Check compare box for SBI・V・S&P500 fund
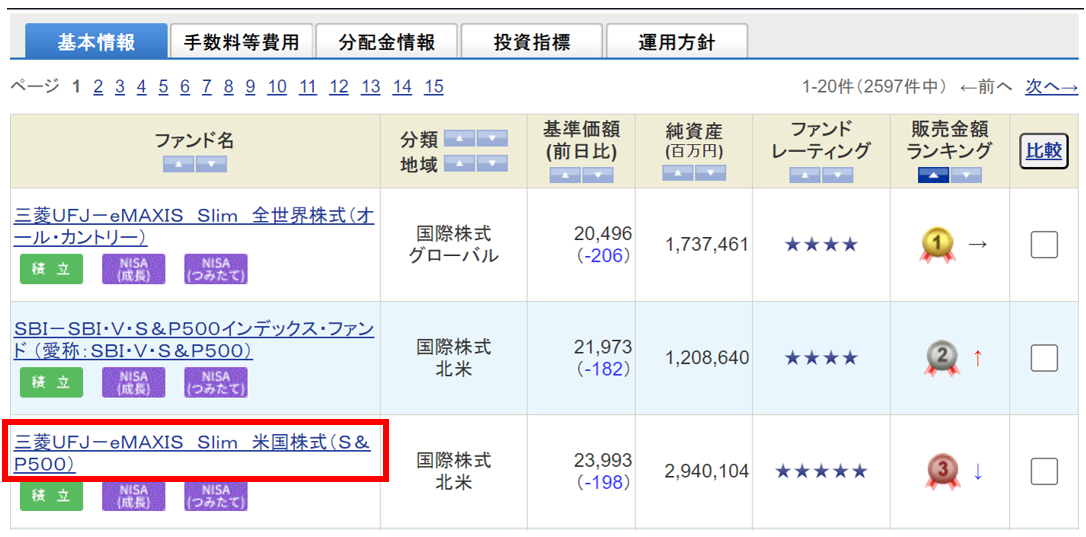 1044,358
